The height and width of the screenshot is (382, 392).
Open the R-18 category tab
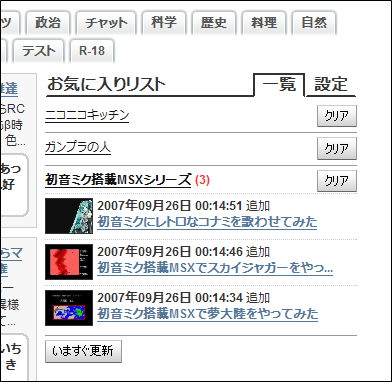point(92,51)
